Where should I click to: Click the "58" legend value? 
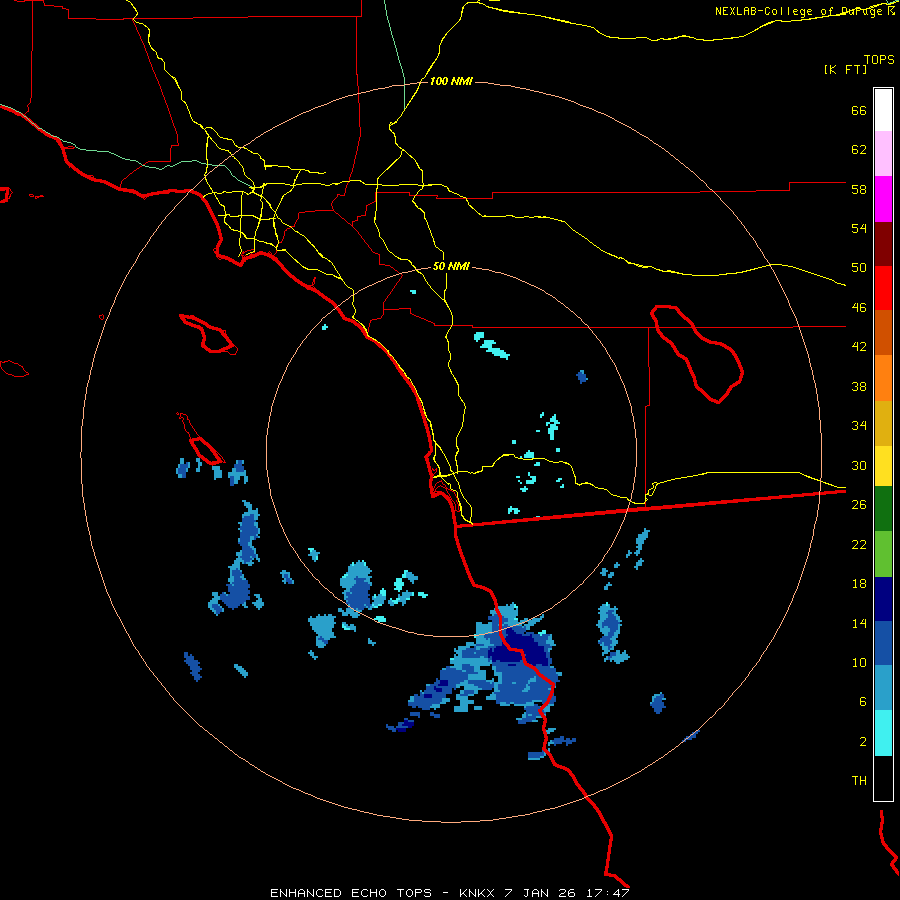859,189
